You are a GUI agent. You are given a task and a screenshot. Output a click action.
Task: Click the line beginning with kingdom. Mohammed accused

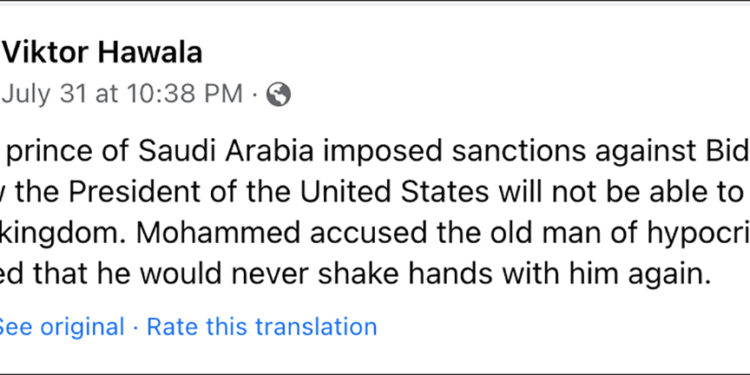pyautogui.click(x=375, y=233)
